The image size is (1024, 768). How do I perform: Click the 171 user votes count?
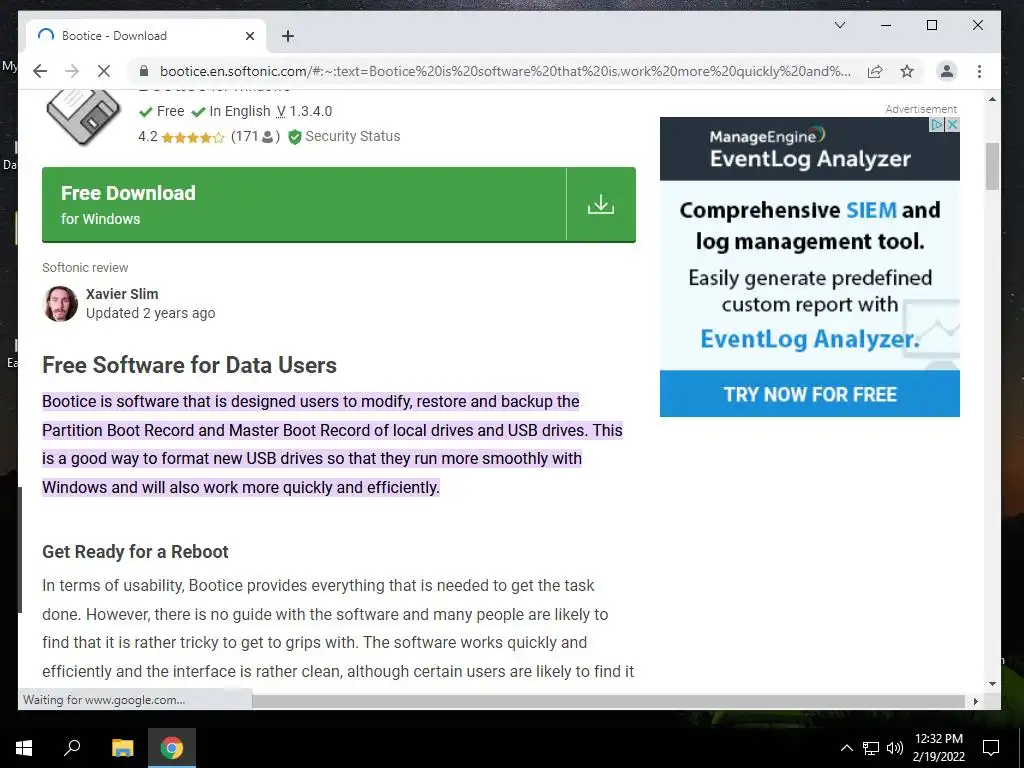(x=255, y=136)
